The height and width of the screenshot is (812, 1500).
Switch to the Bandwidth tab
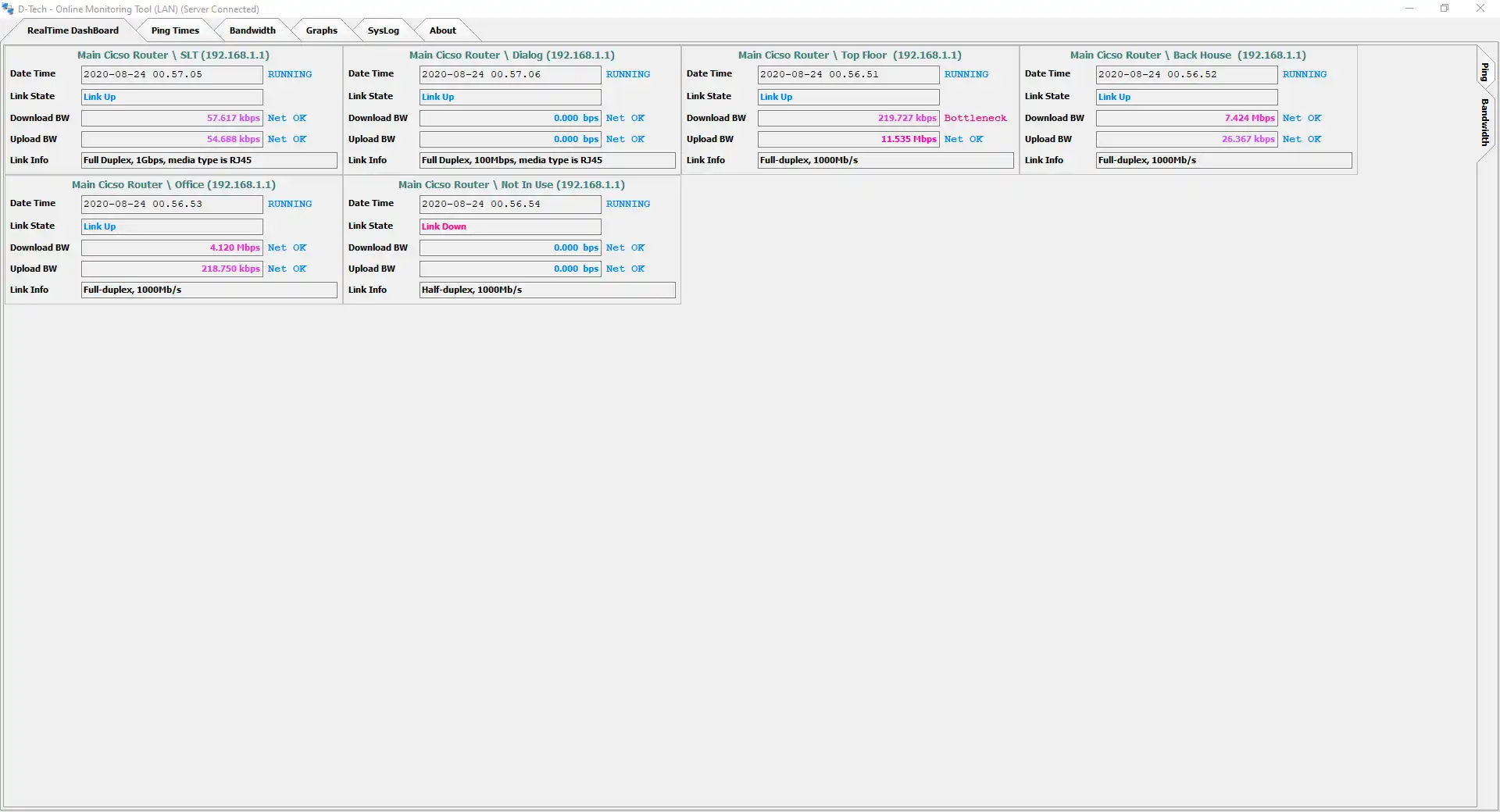(252, 30)
